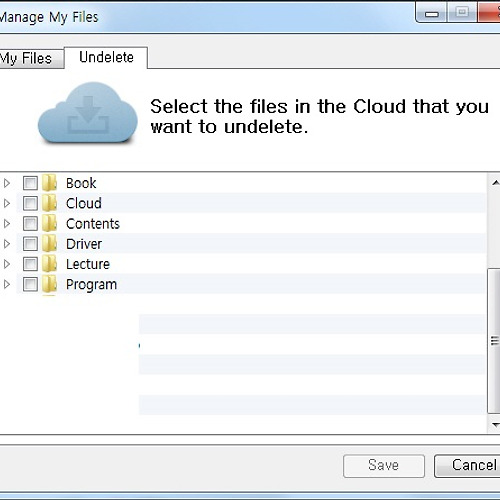Tick the Contents folder checkbox
500x500 pixels.
pos(30,224)
